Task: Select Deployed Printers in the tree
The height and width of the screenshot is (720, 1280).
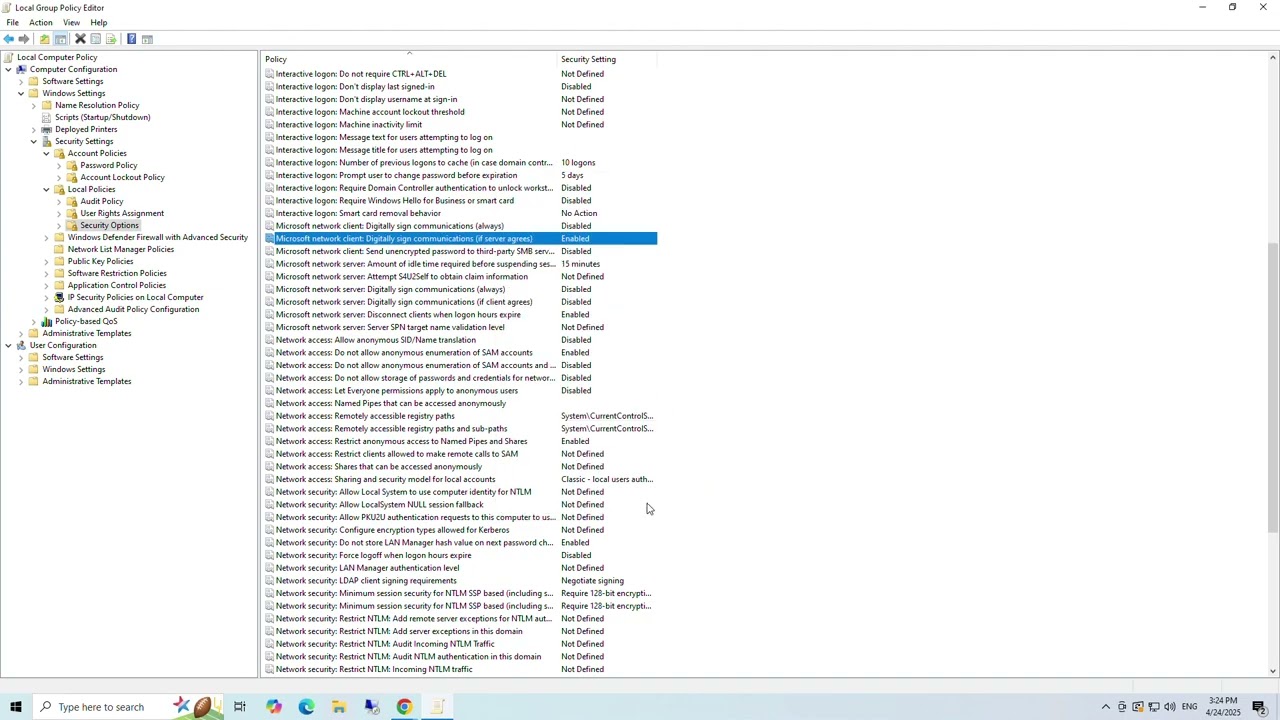Action: click(86, 129)
